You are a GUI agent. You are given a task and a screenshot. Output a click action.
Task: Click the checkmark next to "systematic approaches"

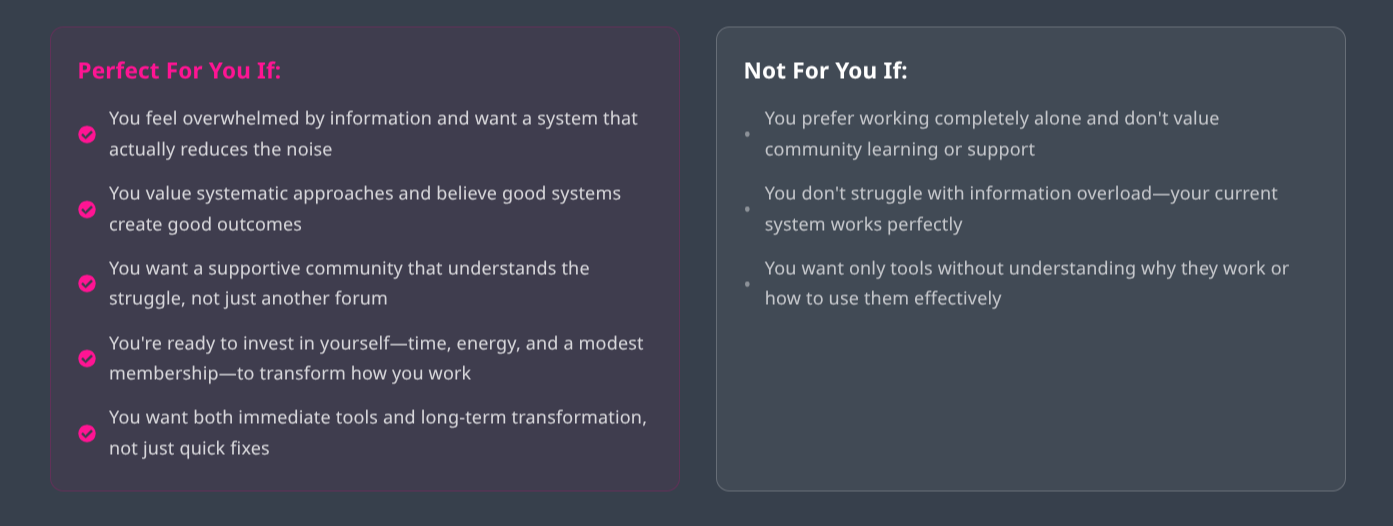click(87, 209)
